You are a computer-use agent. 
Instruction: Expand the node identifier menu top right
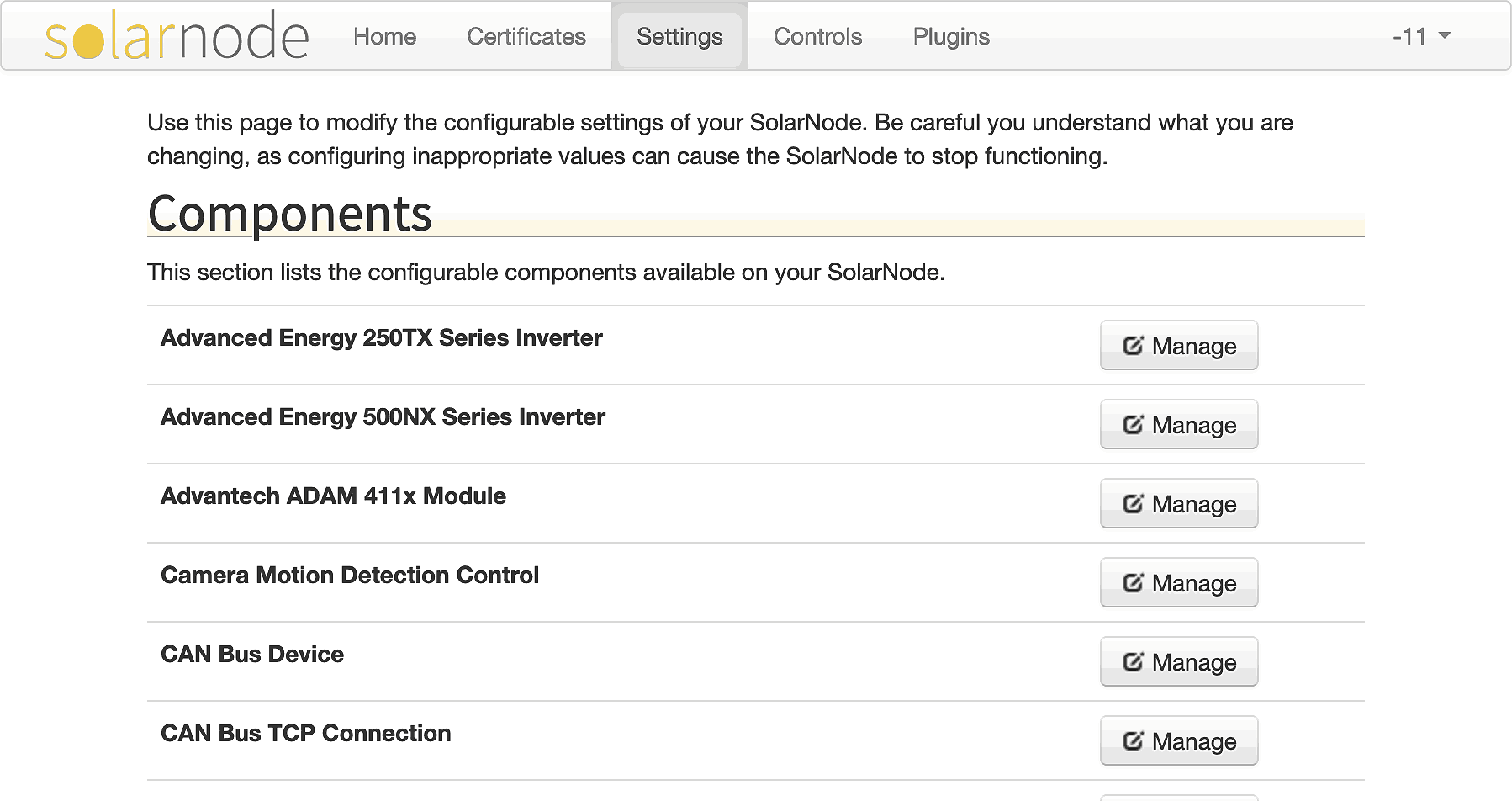coord(1423,36)
